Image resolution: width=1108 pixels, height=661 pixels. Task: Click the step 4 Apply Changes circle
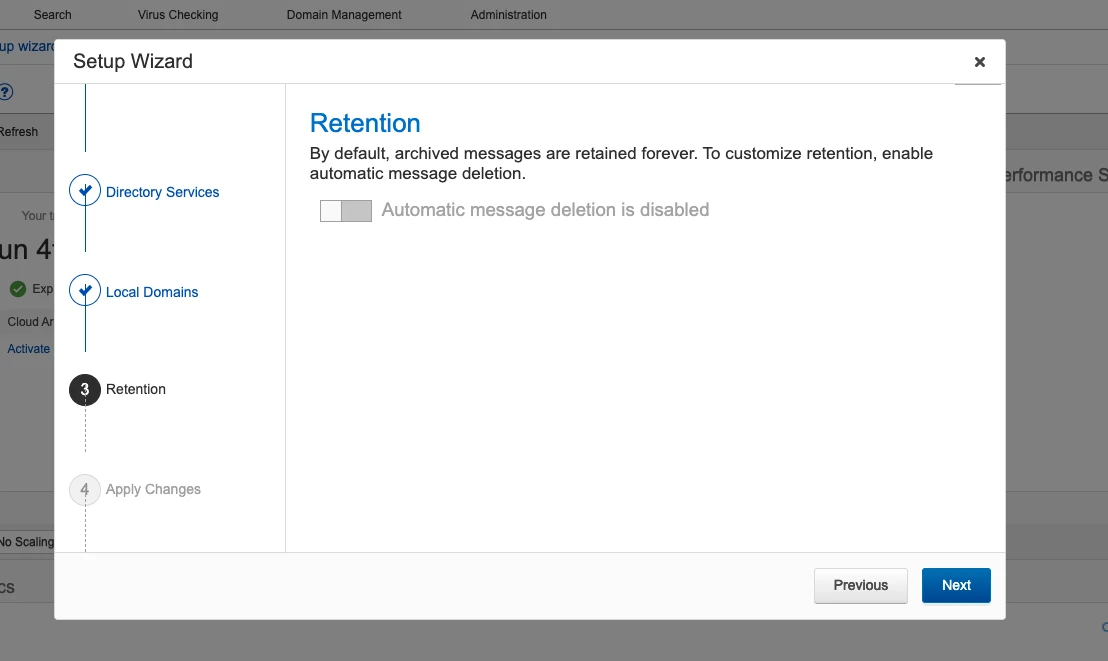tap(85, 489)
